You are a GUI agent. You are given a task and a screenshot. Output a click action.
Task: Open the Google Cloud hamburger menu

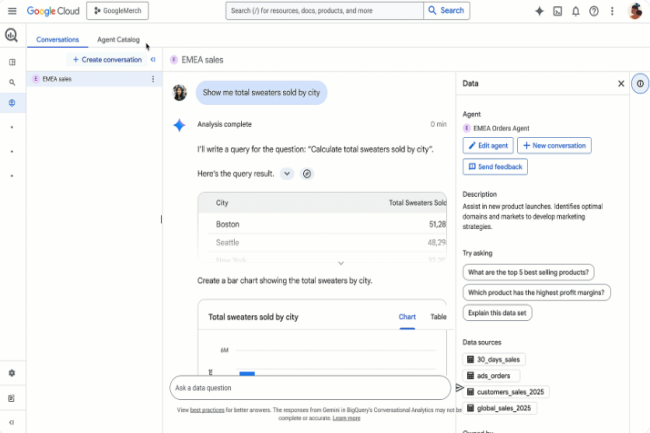pyautogui.click(x=12, y=11)
